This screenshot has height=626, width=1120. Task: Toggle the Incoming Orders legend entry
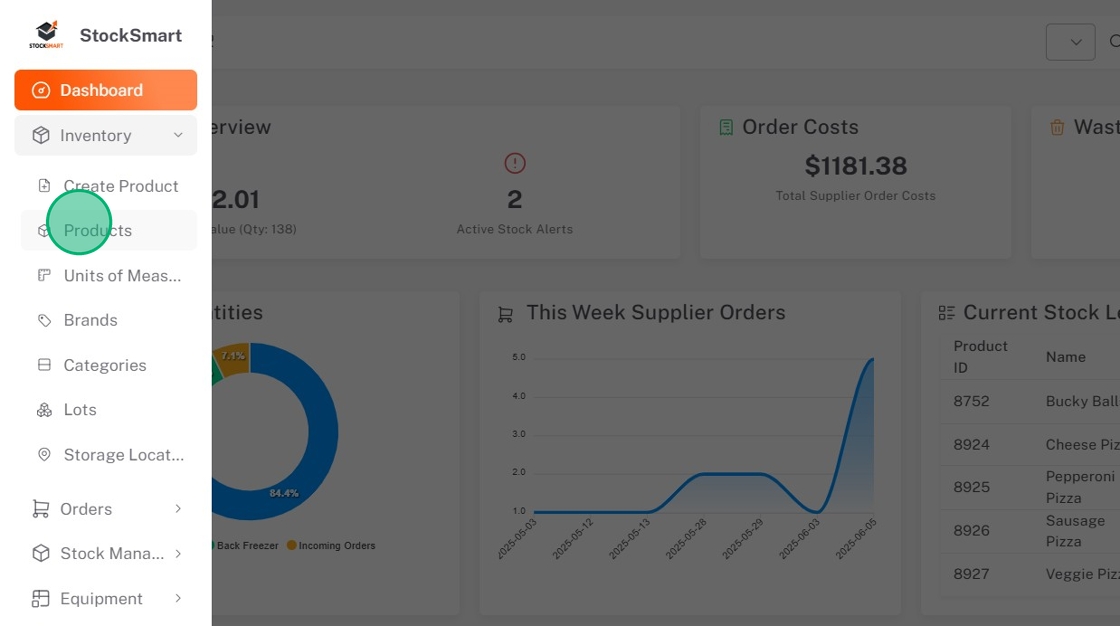[x=331, y=545]
